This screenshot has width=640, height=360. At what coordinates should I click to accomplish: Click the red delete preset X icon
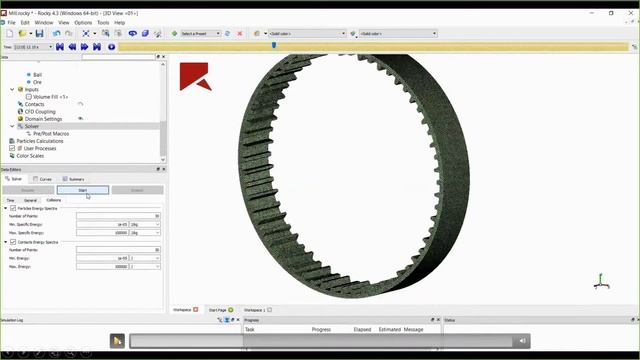coord(240,33)
